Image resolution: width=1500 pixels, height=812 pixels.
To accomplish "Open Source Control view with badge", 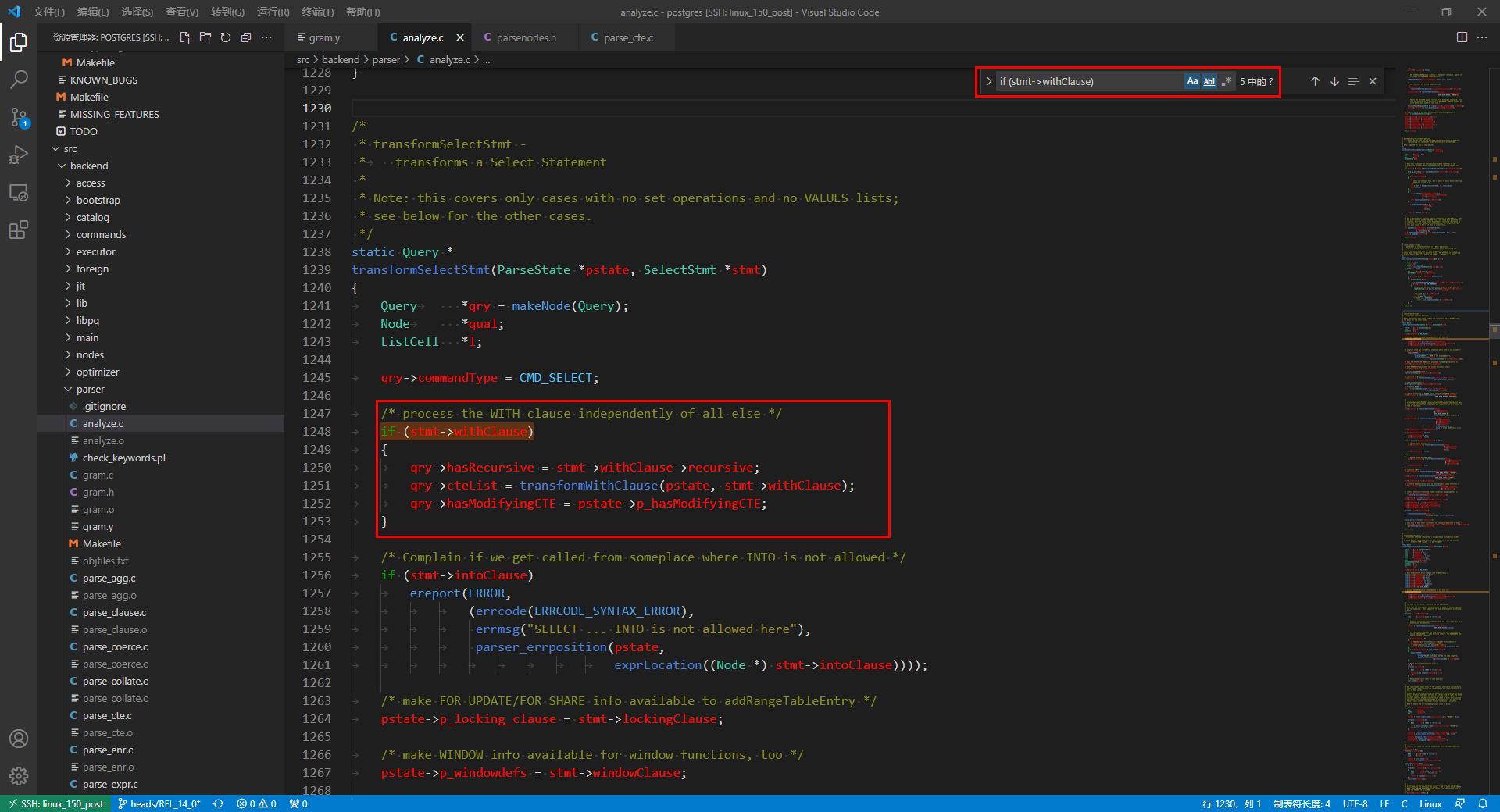I will click(x=19, y=117).
